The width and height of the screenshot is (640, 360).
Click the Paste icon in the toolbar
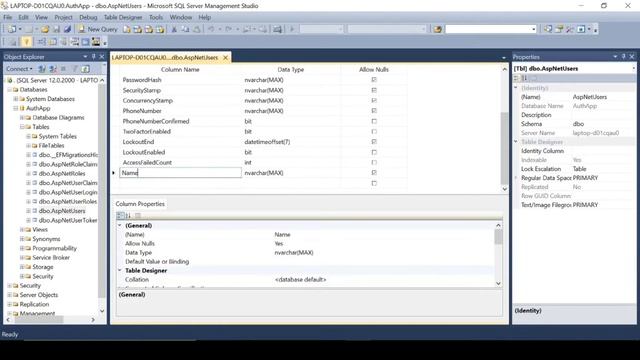(197, 29)
